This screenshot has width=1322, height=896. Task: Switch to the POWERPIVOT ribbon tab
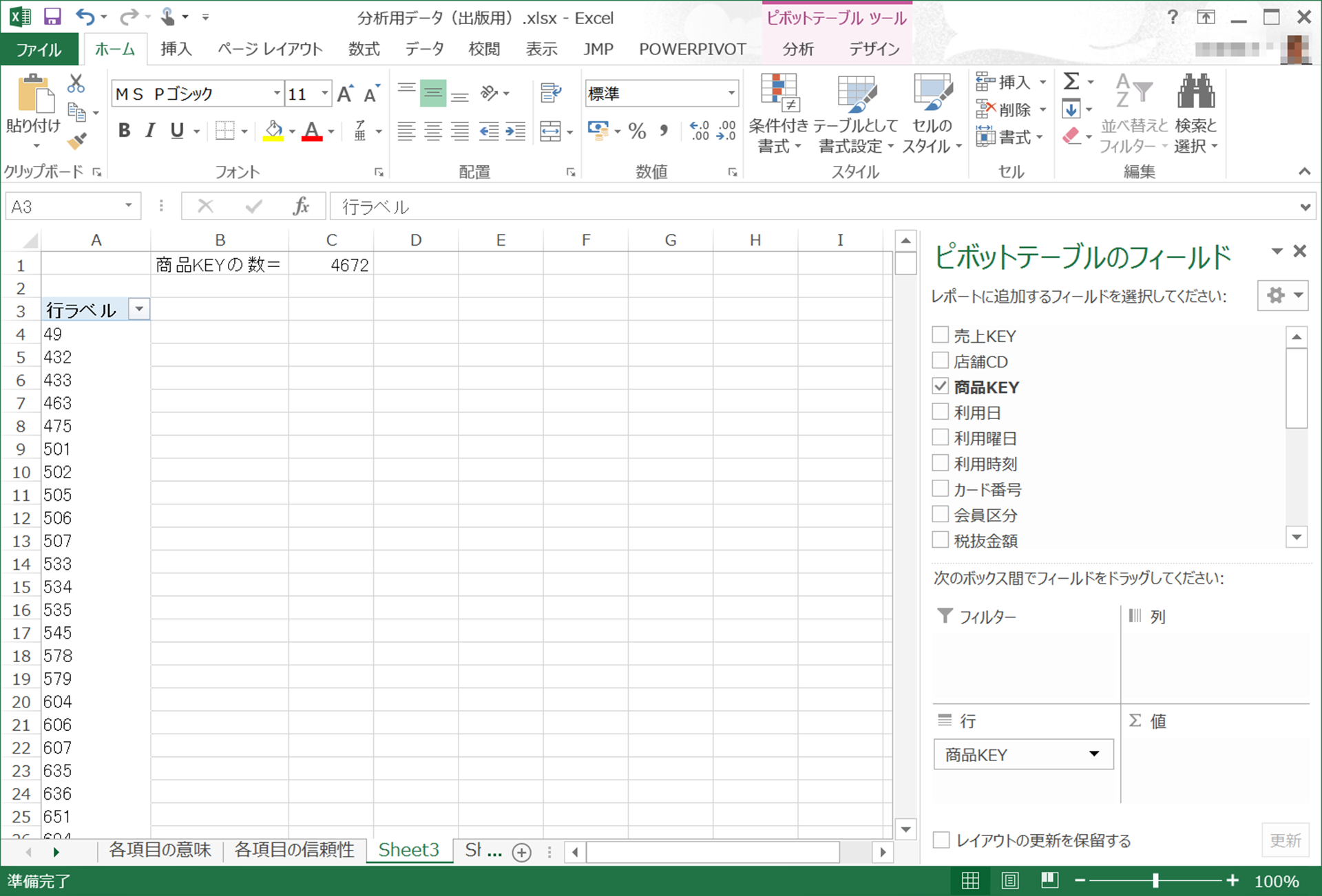(693, 49)
